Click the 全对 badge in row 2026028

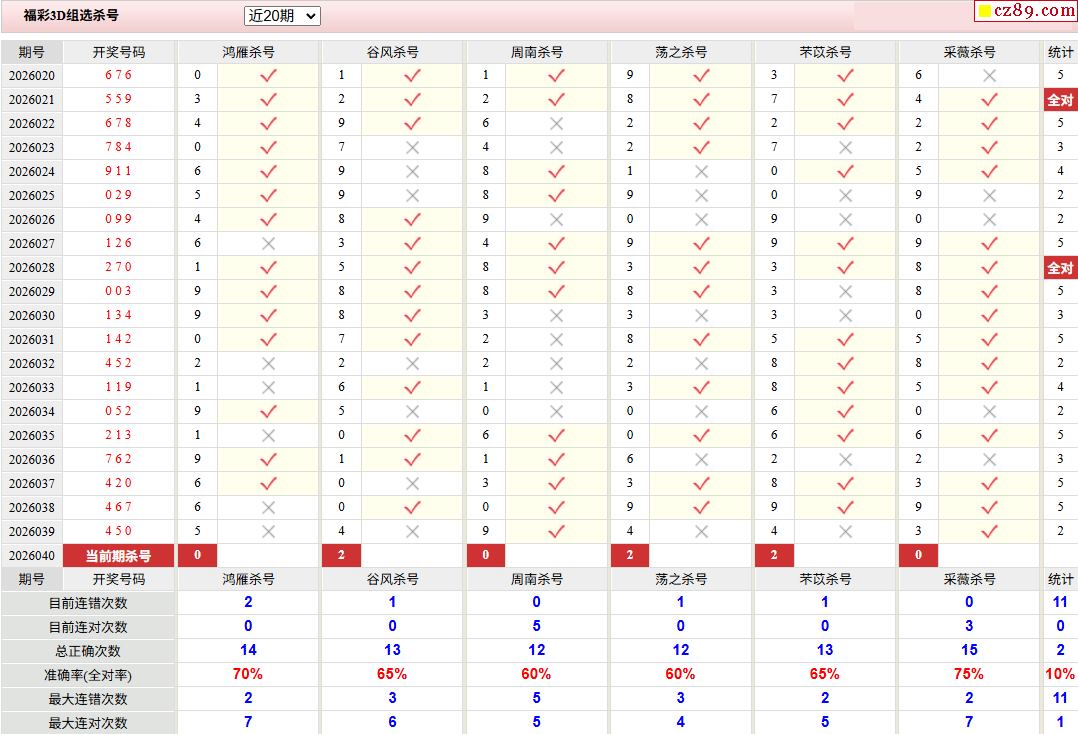coord(1060,268)
